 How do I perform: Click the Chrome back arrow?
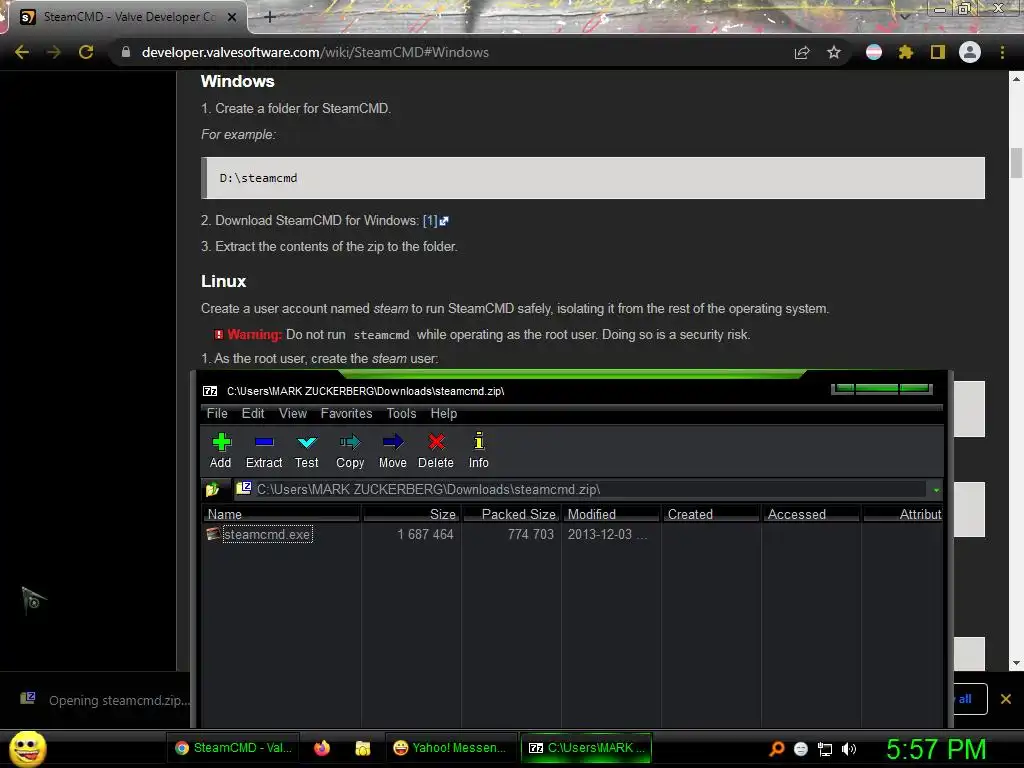tap(22, 52)
